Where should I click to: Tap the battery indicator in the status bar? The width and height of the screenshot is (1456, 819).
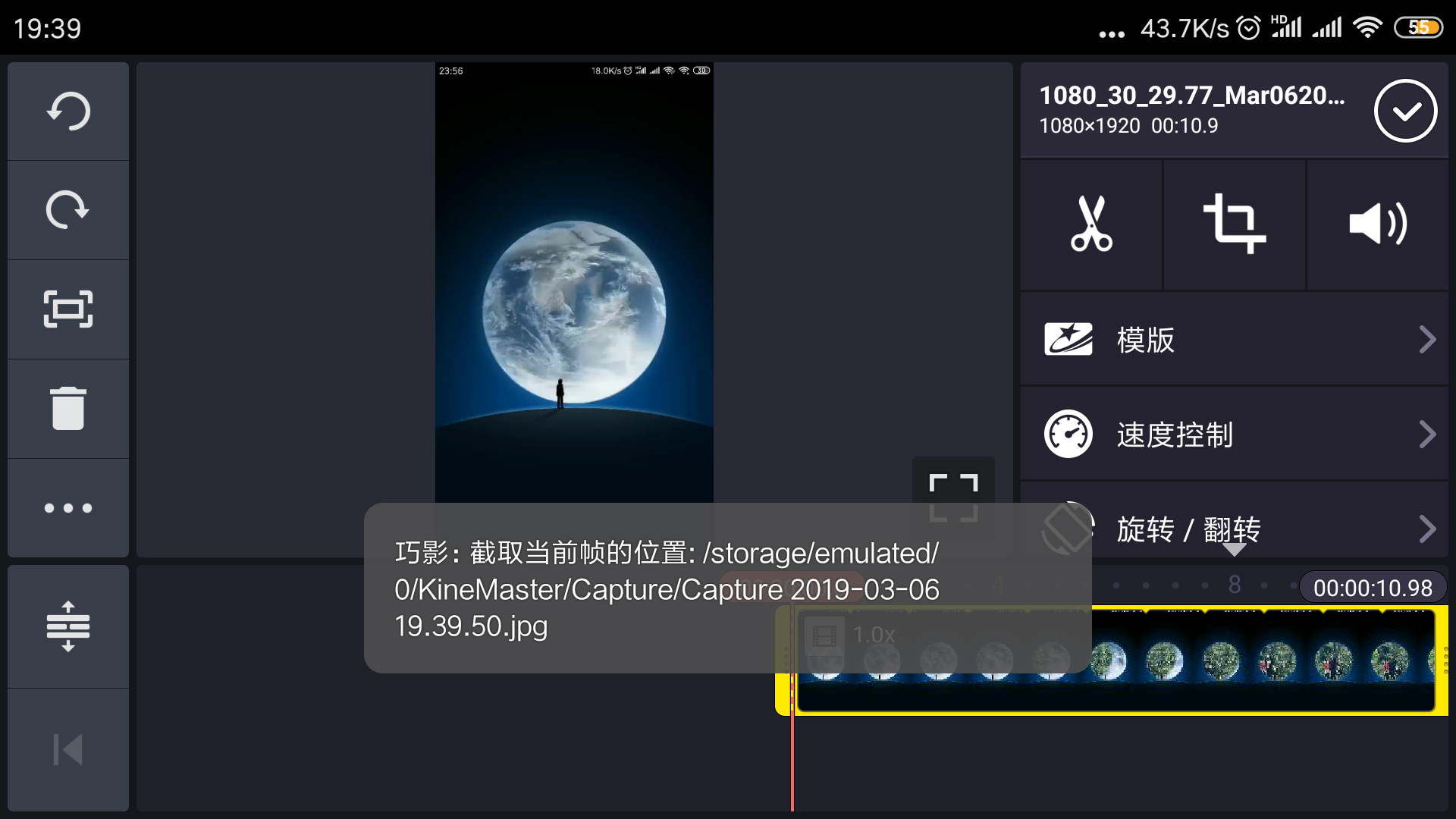coord(1419,28)
